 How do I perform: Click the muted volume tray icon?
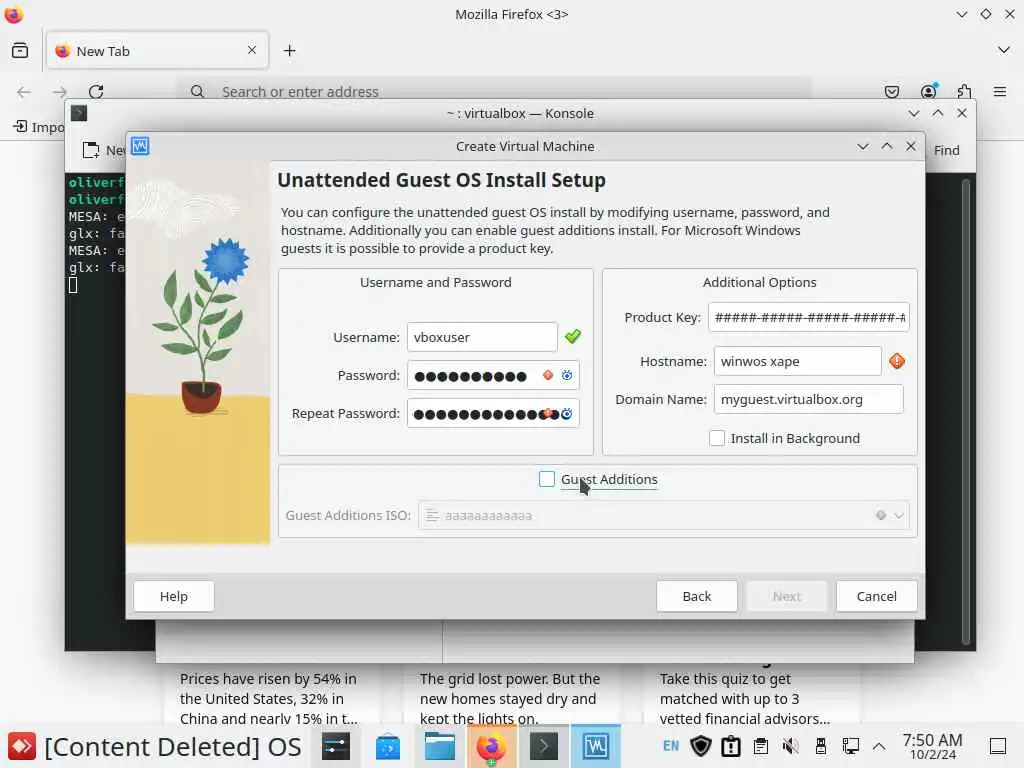(x=791, y=746)
